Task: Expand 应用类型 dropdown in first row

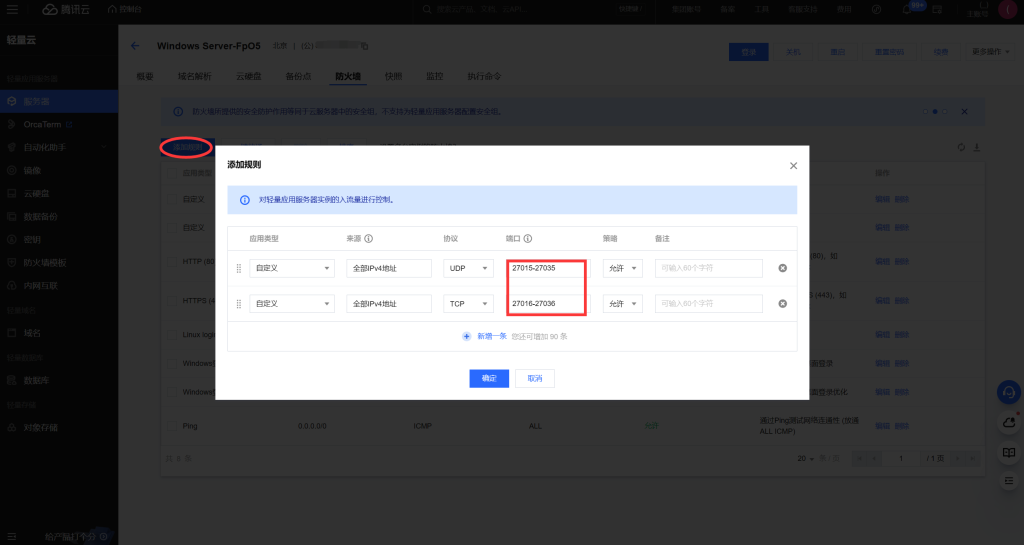Action: coord(291,268)
